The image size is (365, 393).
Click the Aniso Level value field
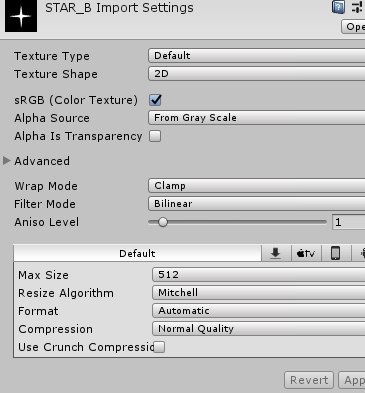[x=348, y=222]
